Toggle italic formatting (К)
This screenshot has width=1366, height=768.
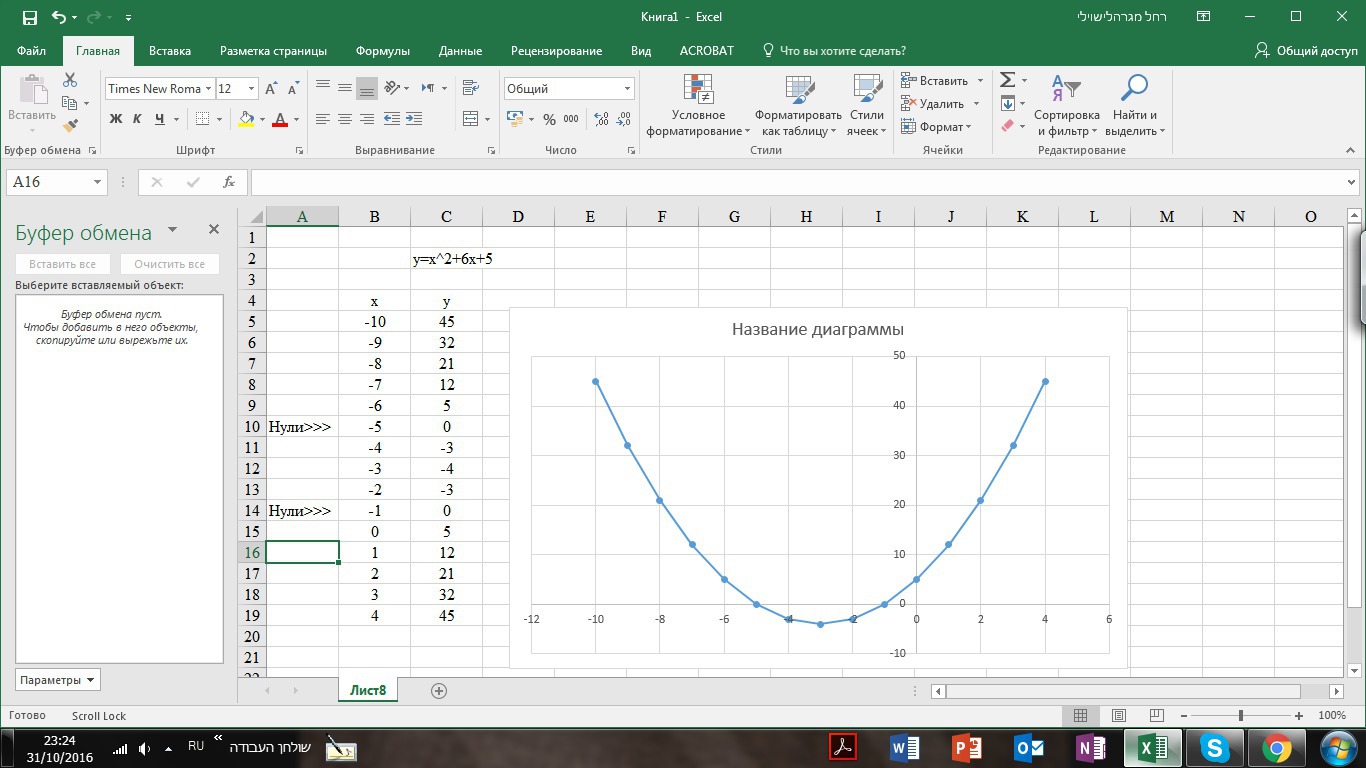coord(137,119)
